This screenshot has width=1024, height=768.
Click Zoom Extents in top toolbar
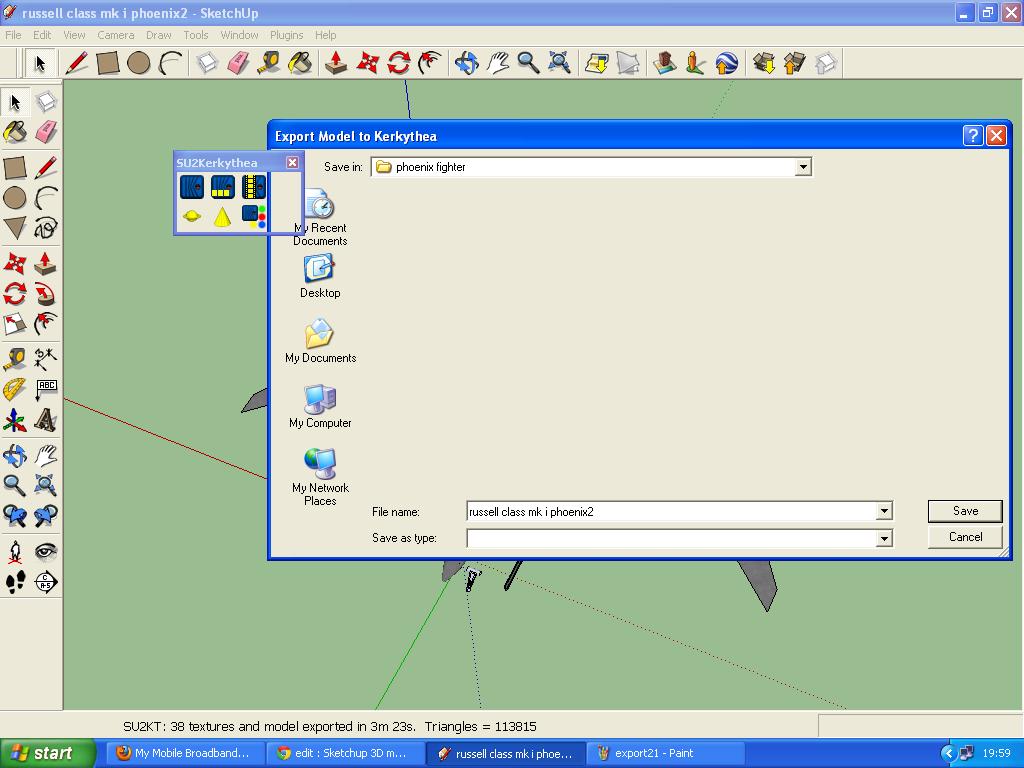560,63
